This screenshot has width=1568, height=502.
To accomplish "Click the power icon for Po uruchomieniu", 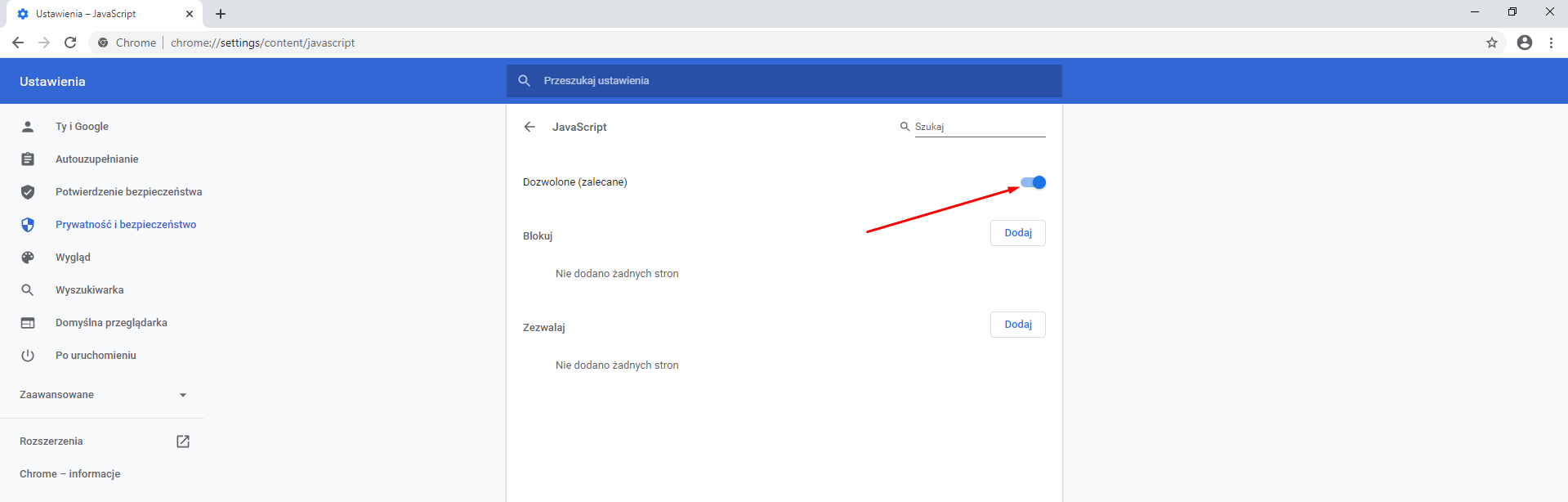I will [x=28, y=356].
